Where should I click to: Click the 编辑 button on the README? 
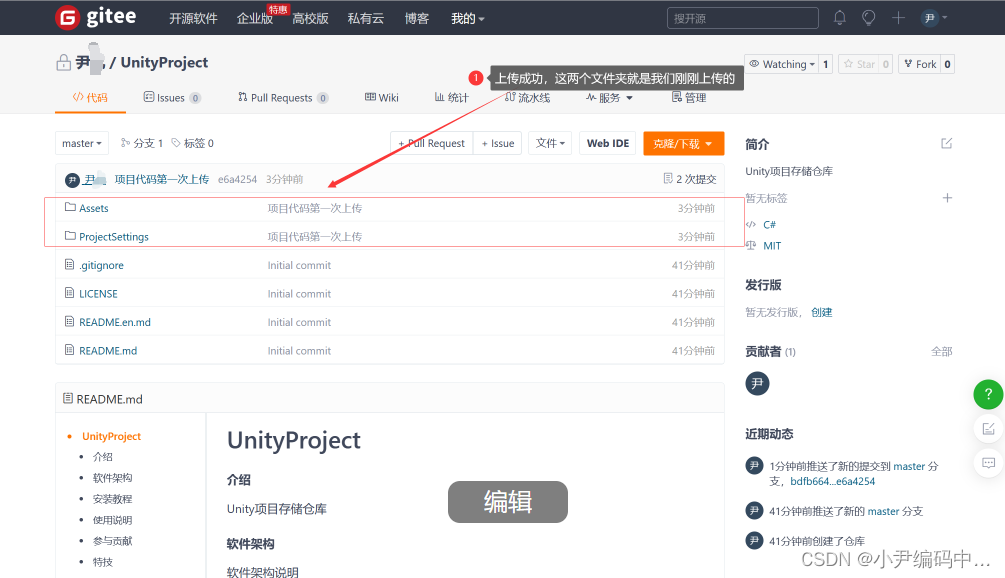507,502
